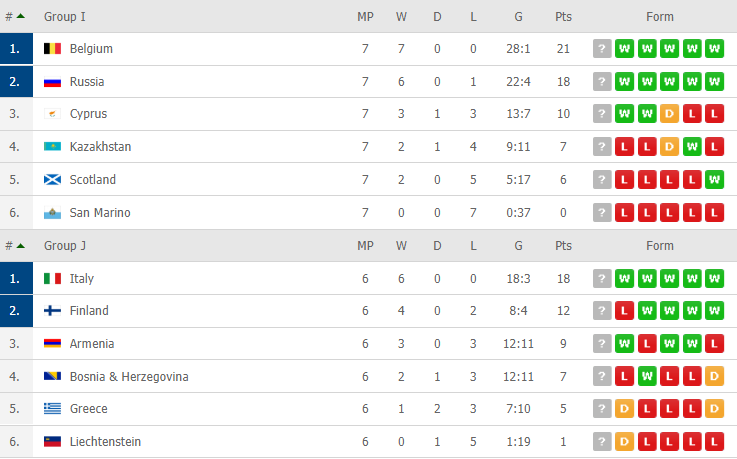The image size is (737, 459).
Task: Click the Armenia table row
Action: coord(368,344)
